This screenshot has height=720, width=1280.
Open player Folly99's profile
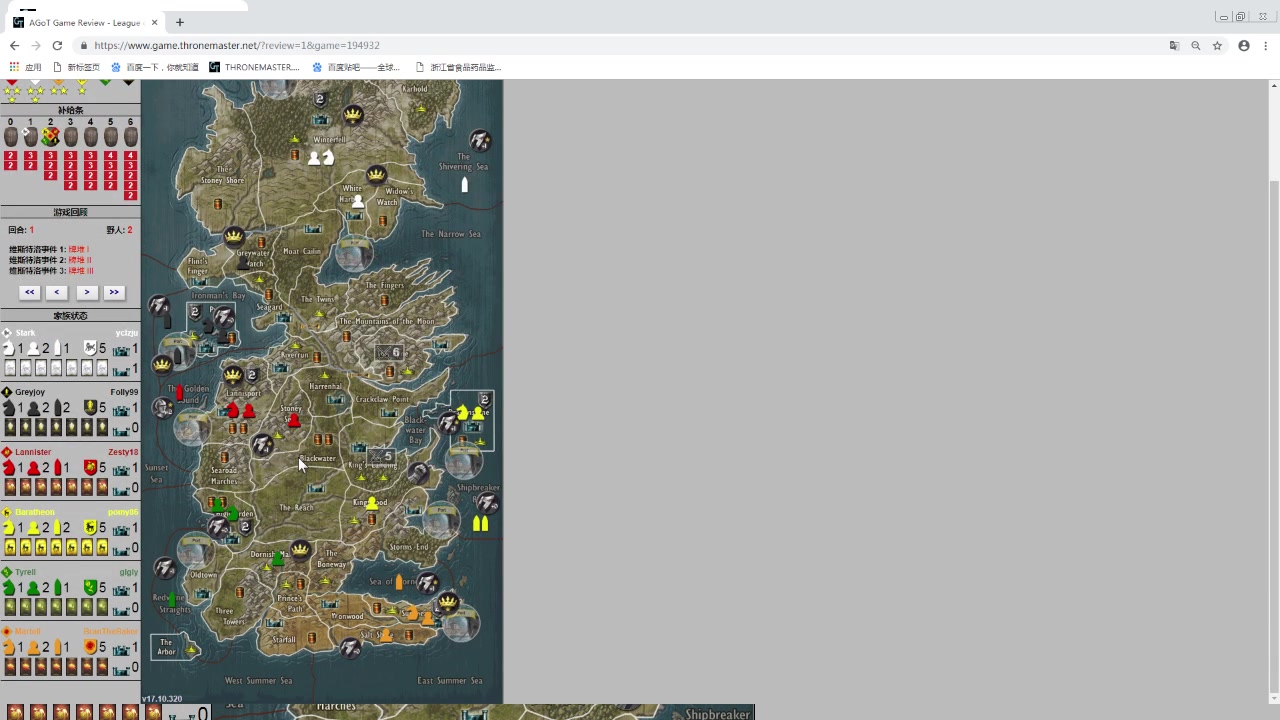tap(124, 392)
